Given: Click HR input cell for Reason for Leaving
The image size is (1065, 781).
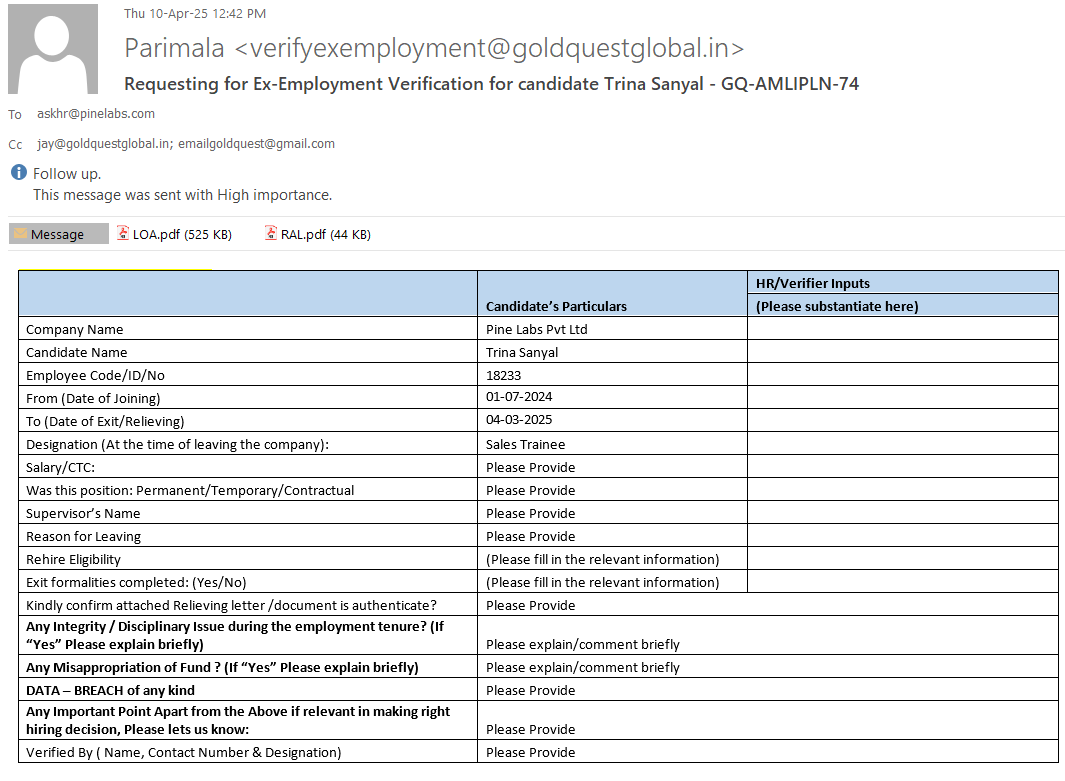Looking at the screenshot, I should [x=902, y=536].
